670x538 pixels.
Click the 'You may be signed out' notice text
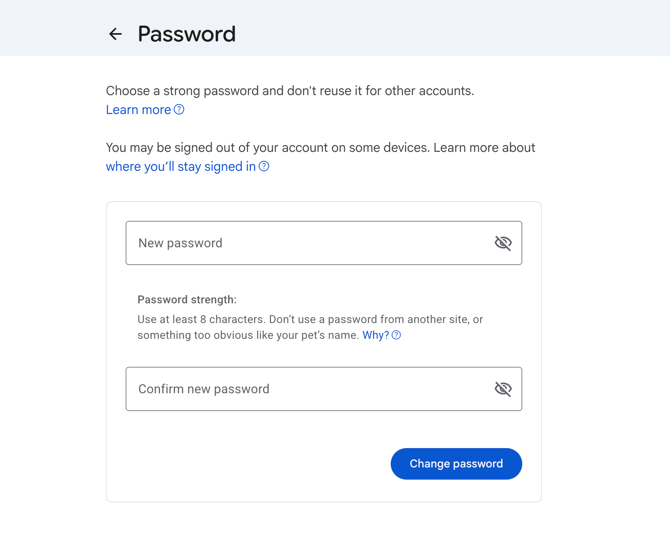(x=268, y=147)
